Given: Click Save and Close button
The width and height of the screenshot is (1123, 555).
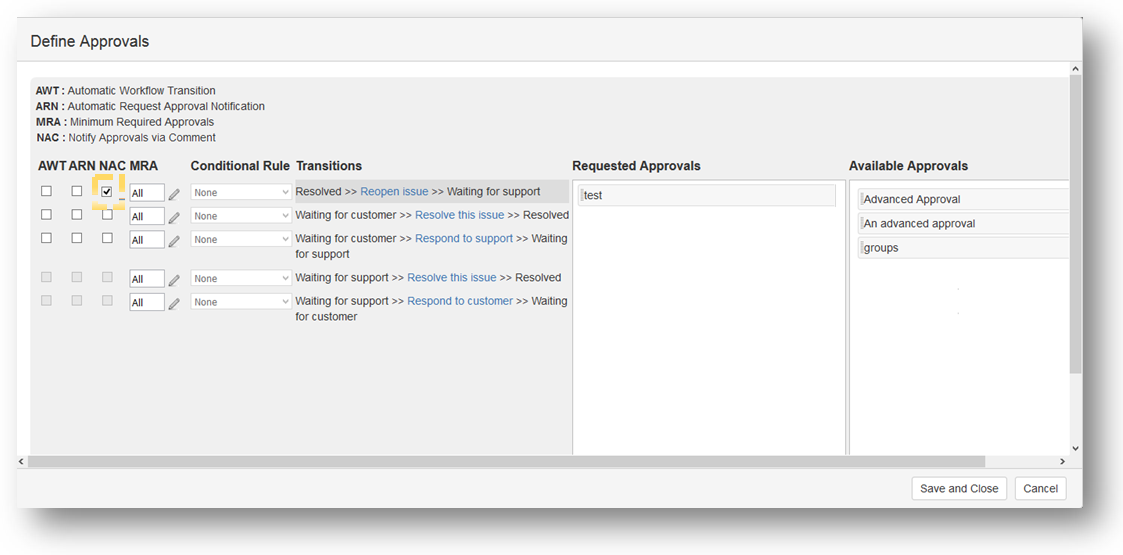Looking at the screenshot, I should [958, 489].
